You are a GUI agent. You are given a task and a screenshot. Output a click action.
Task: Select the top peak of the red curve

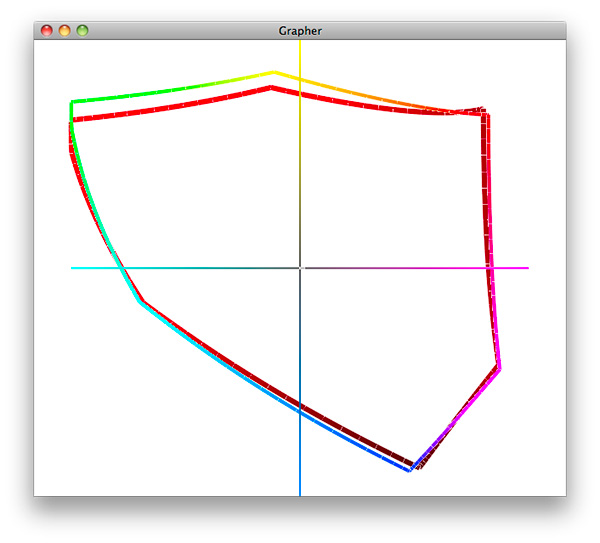click(271, 88)
